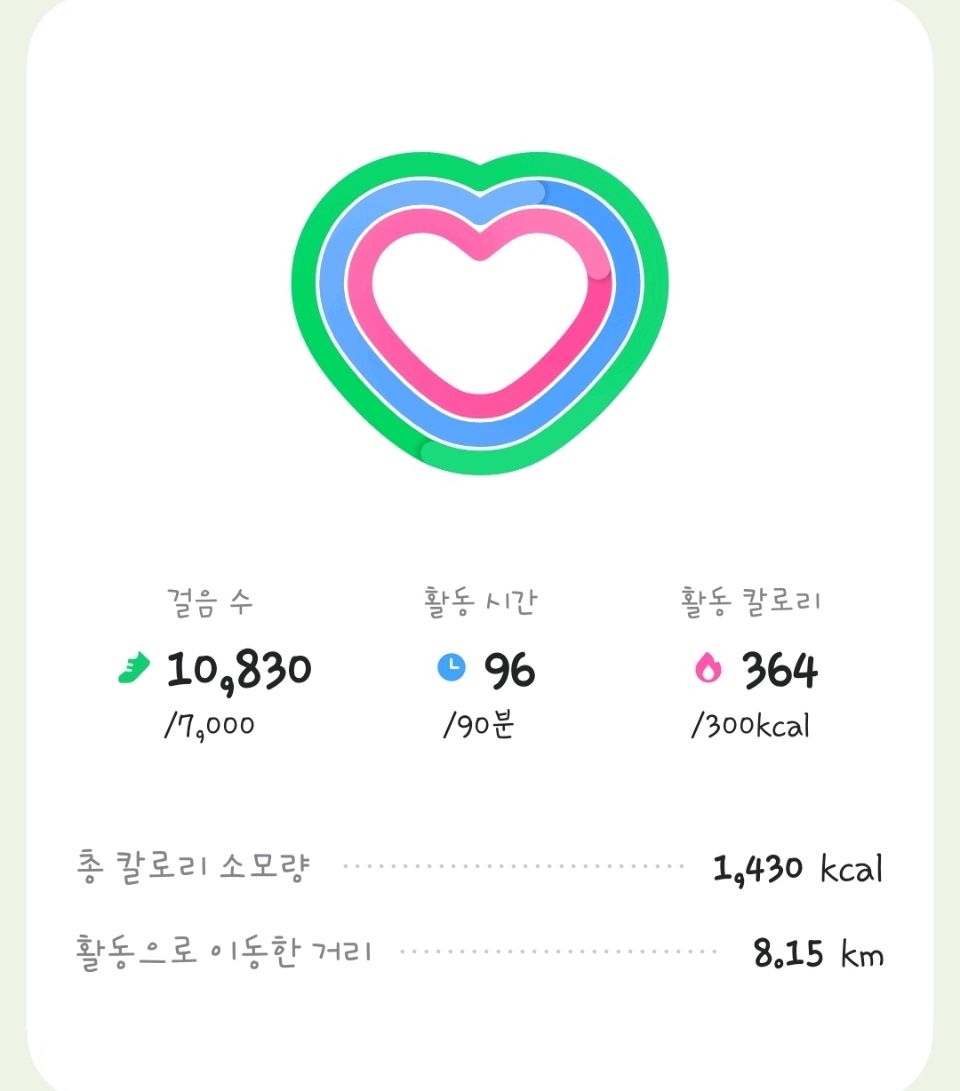Click the green running shoe steps icon

point(134,668)
